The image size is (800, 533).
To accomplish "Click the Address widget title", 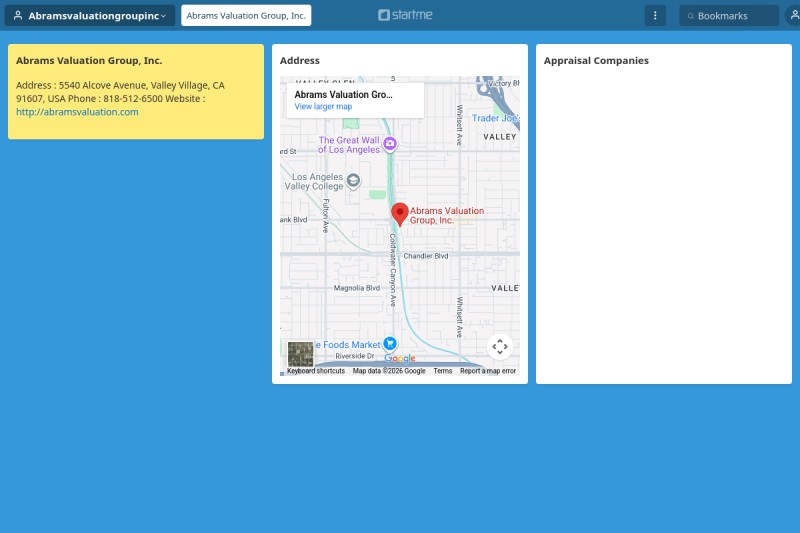I will point(299,60).
